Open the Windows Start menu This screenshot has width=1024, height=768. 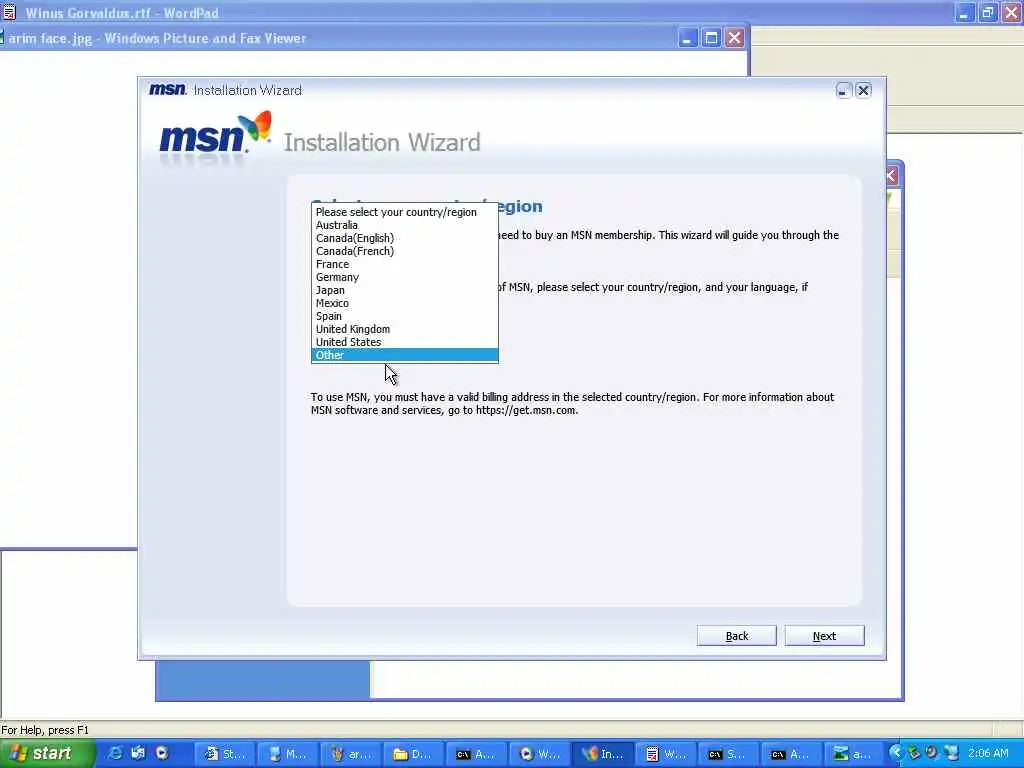click(x=47, y=754)
